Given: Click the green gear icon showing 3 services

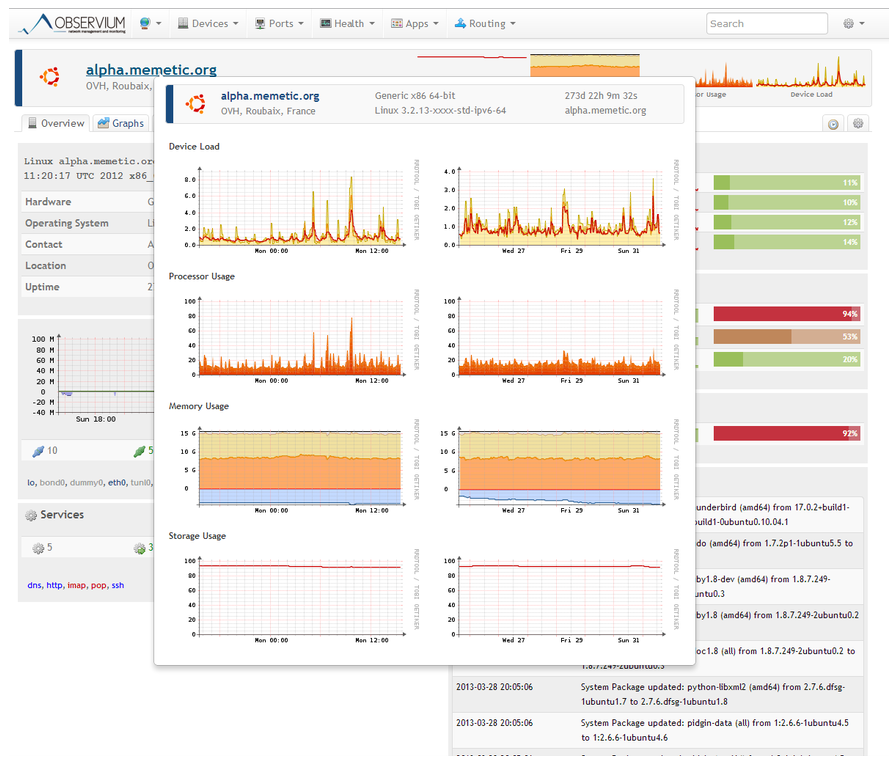Looking at the screenshot, I should click(140, 548).
